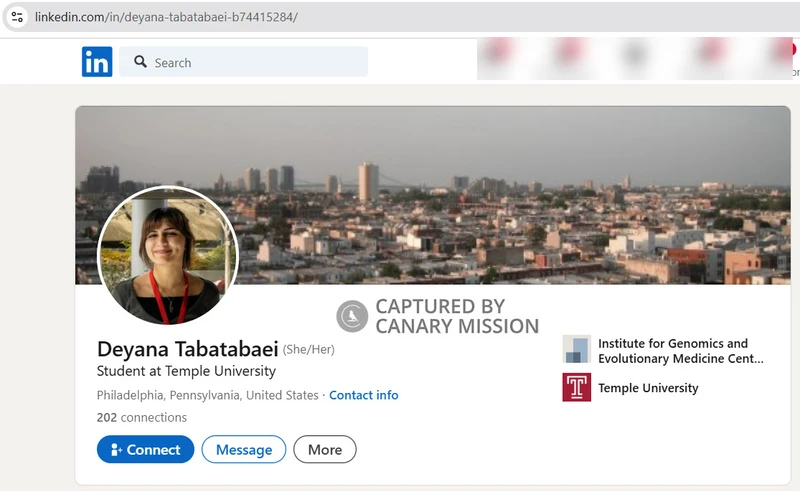Viewport: 800px width, 491px height.
Task: Click the Message button
Action: [244, 449]
